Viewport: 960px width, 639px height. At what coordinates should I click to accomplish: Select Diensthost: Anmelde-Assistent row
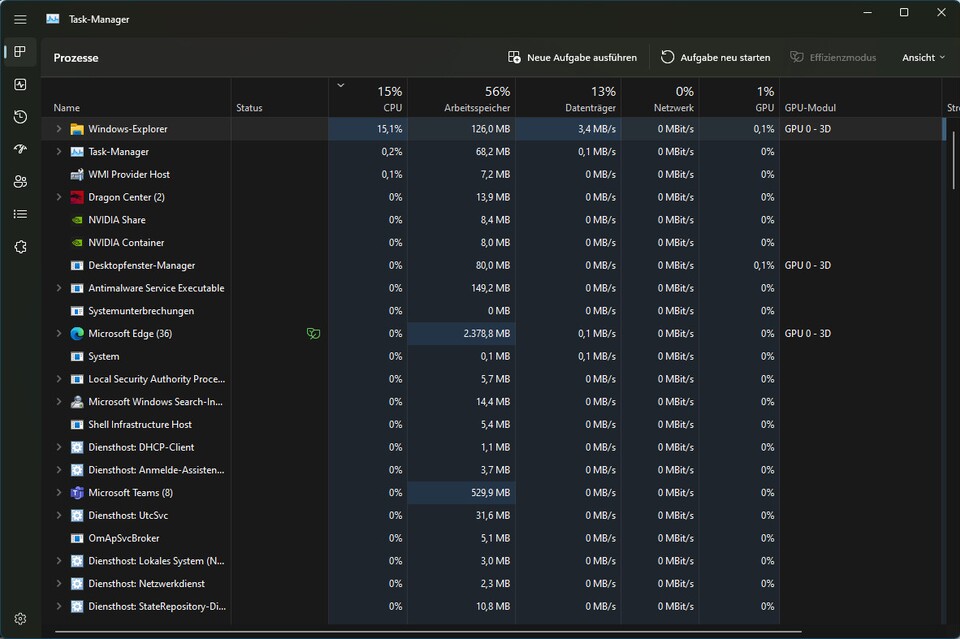click(x=491, y=470)
